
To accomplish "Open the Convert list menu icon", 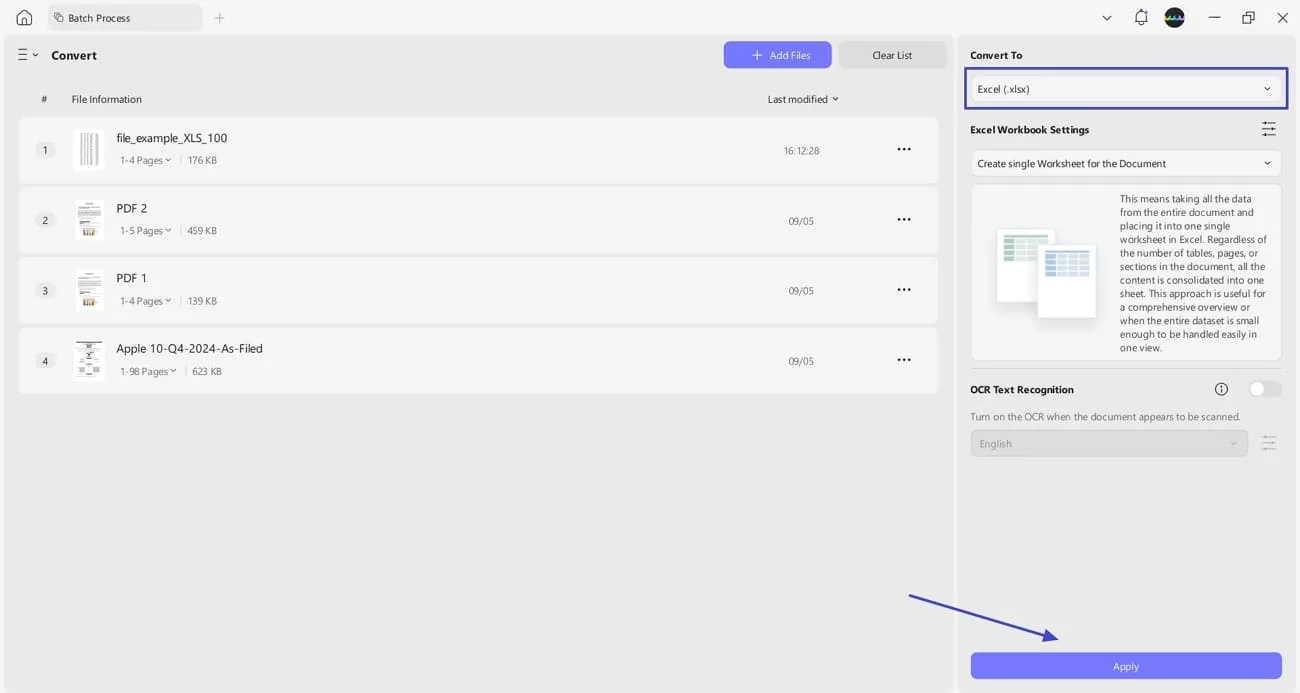I will point(27,55).
